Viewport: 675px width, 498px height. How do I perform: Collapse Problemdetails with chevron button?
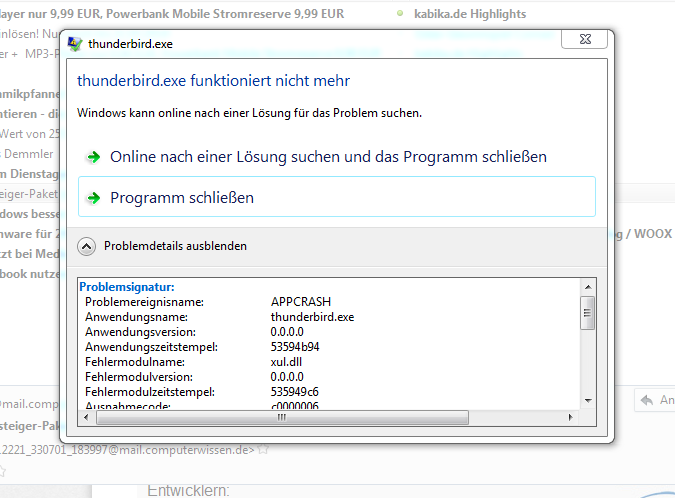pos(87,247)
